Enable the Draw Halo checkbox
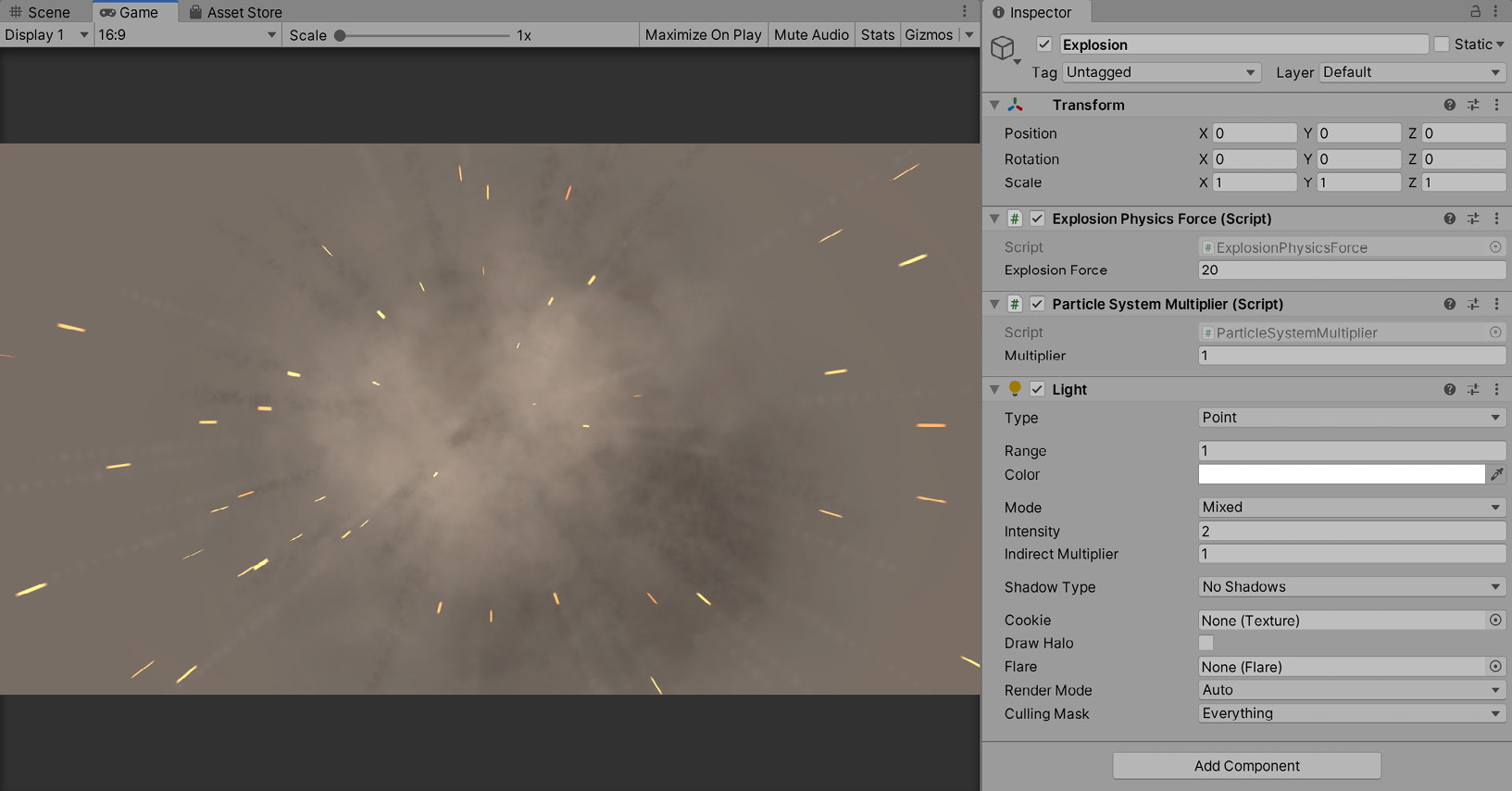1512x791 pixels. pos(1206,643)
